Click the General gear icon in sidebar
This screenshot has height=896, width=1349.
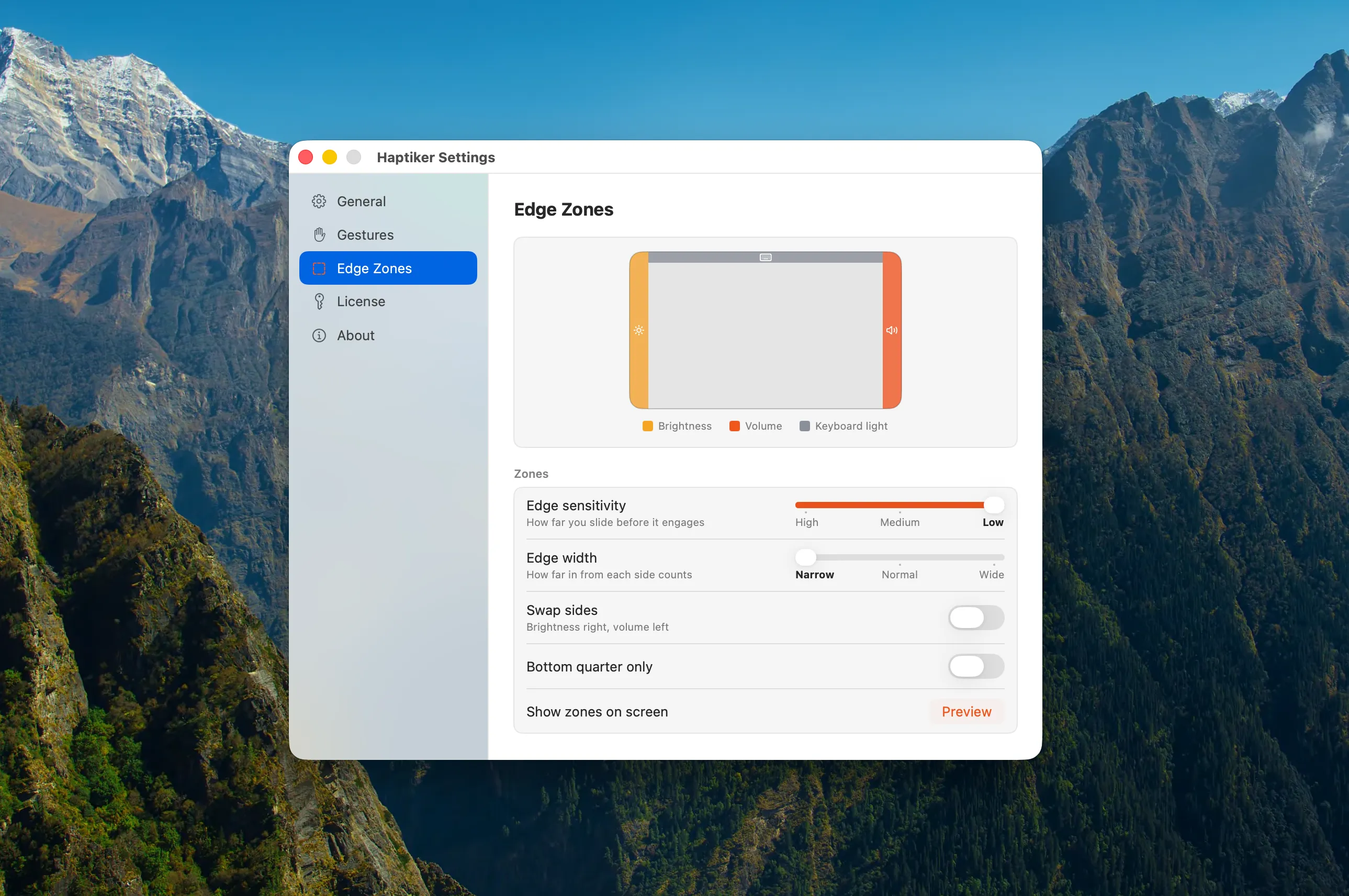[x=319, y=201]
